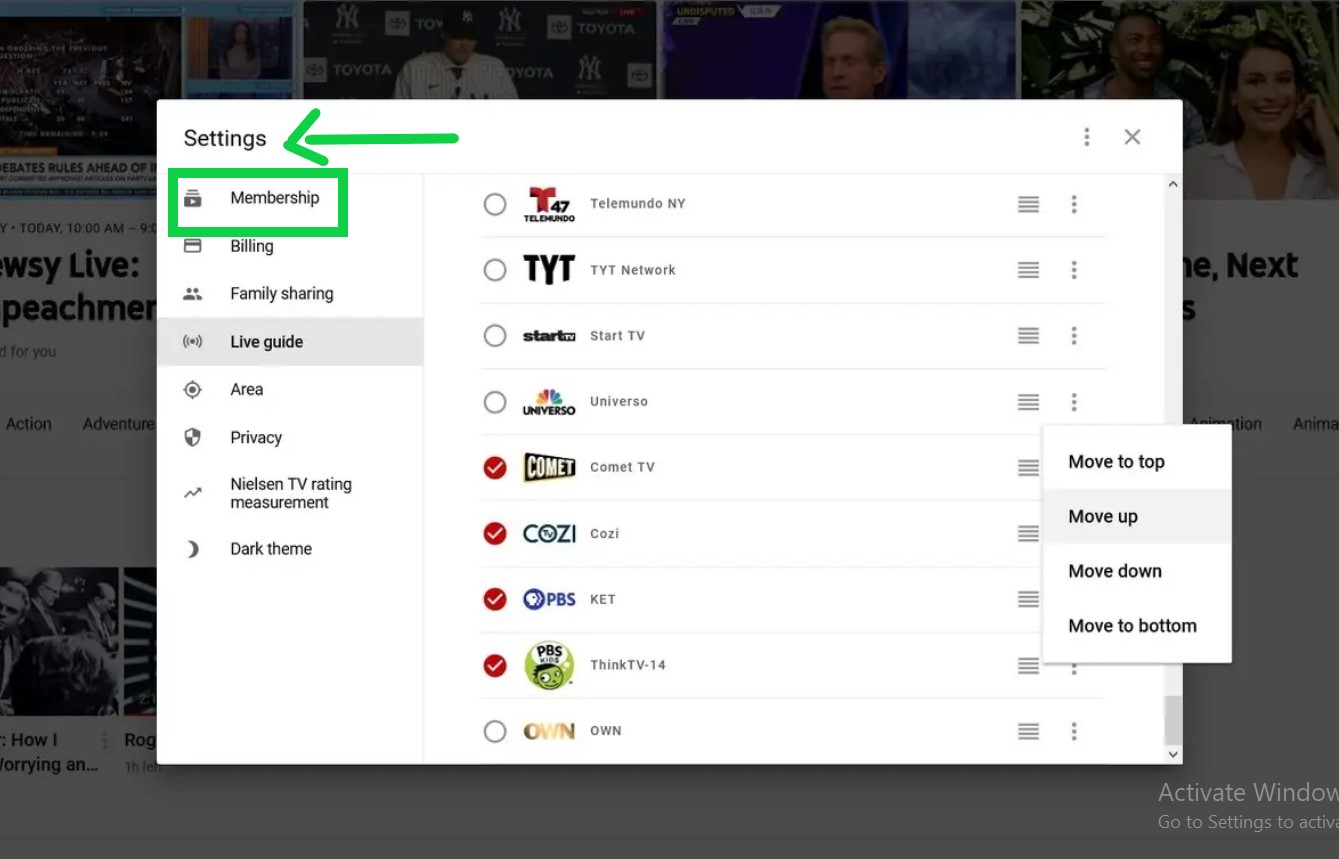Click the channel list scrollbar down arrow
Image resolution: width=1339 pixels, height=859 pixels.
point(1173,755)
